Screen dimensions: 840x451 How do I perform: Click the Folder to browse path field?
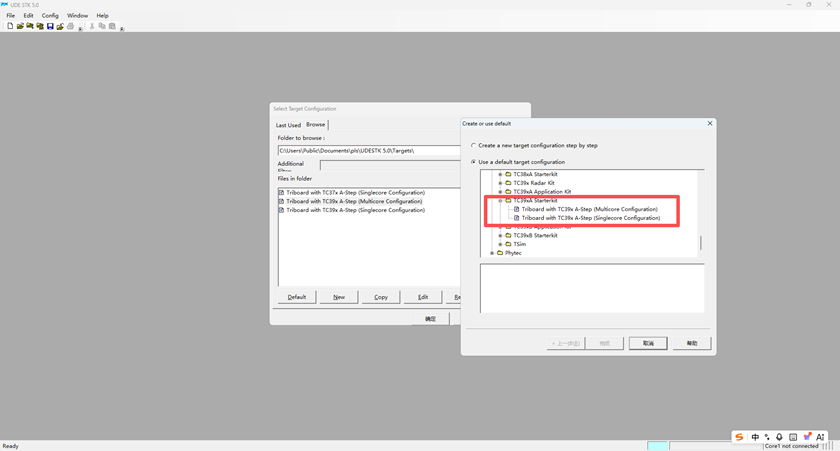click(369, 151)
